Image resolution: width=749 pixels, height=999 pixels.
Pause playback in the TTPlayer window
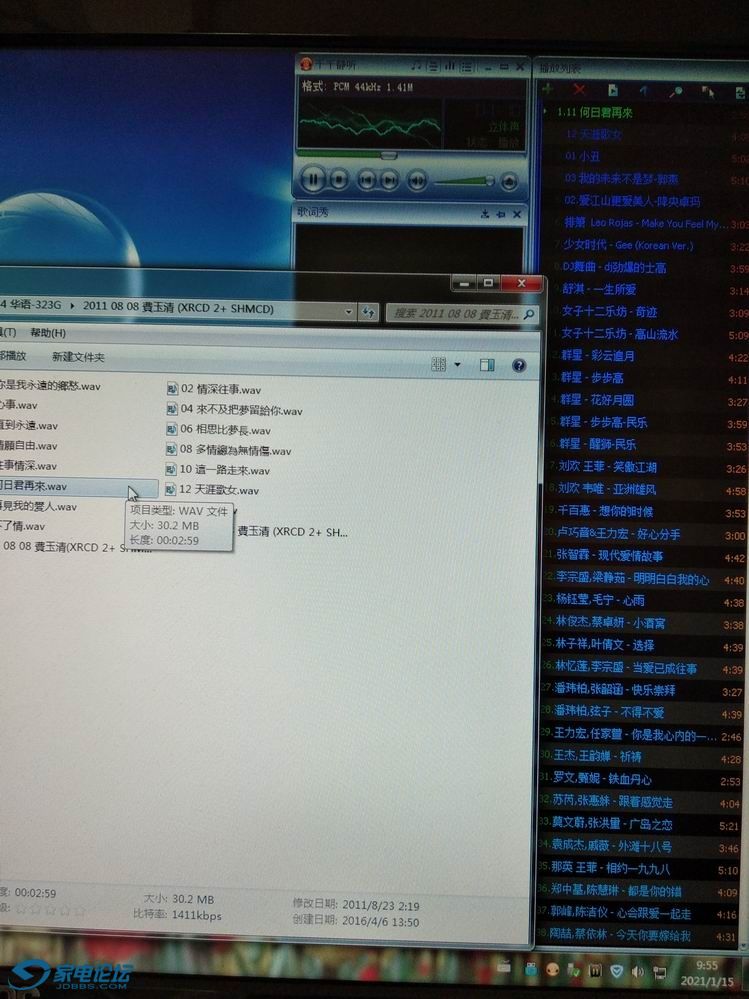[x=312, y=180]
